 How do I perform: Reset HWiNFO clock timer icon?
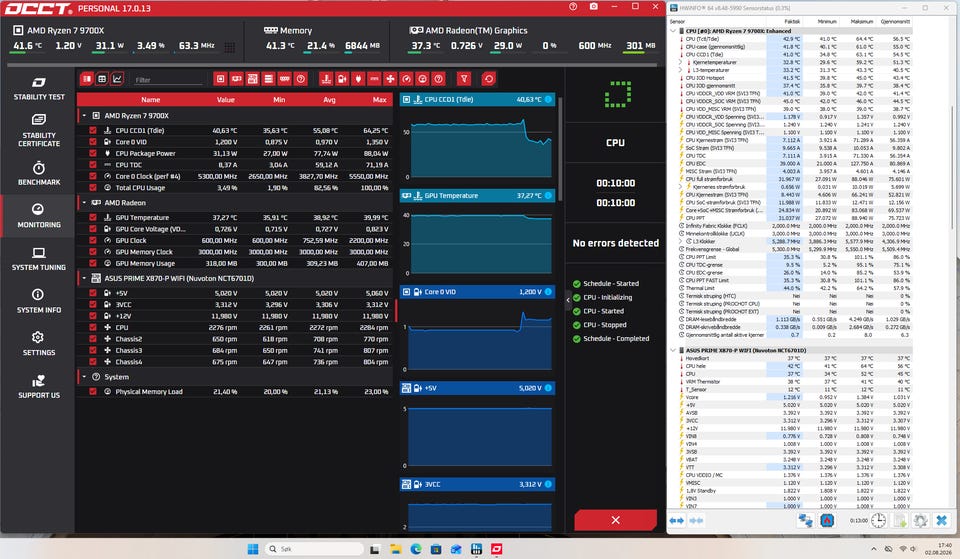879,520
